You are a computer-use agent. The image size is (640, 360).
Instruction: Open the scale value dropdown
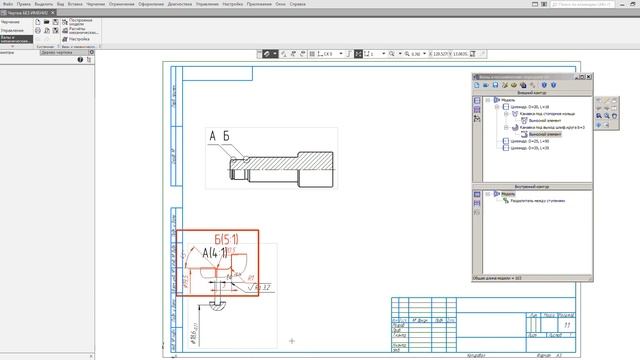(x=424, y=54)
